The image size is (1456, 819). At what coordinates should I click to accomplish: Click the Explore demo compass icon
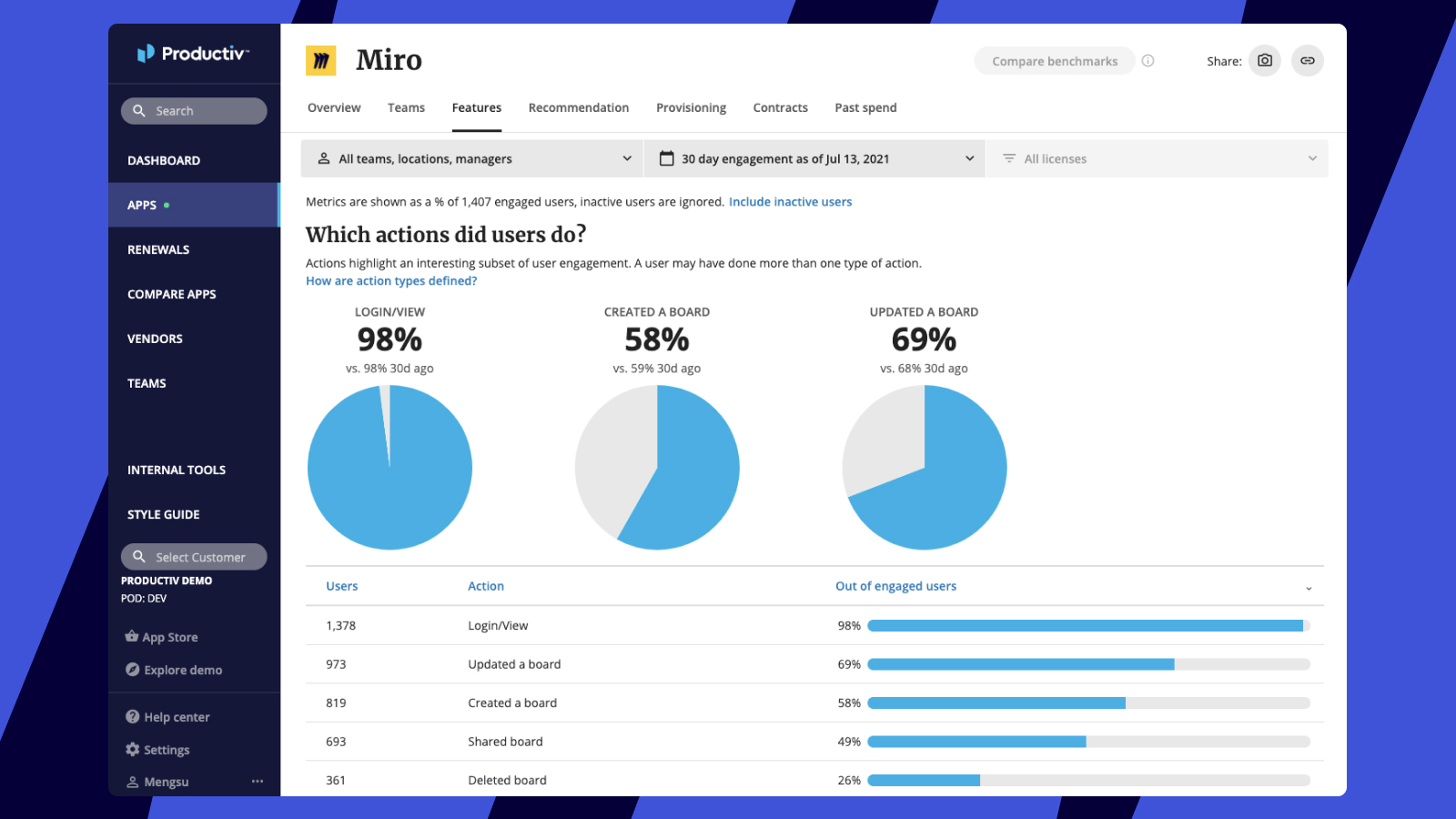coord(132,670)
